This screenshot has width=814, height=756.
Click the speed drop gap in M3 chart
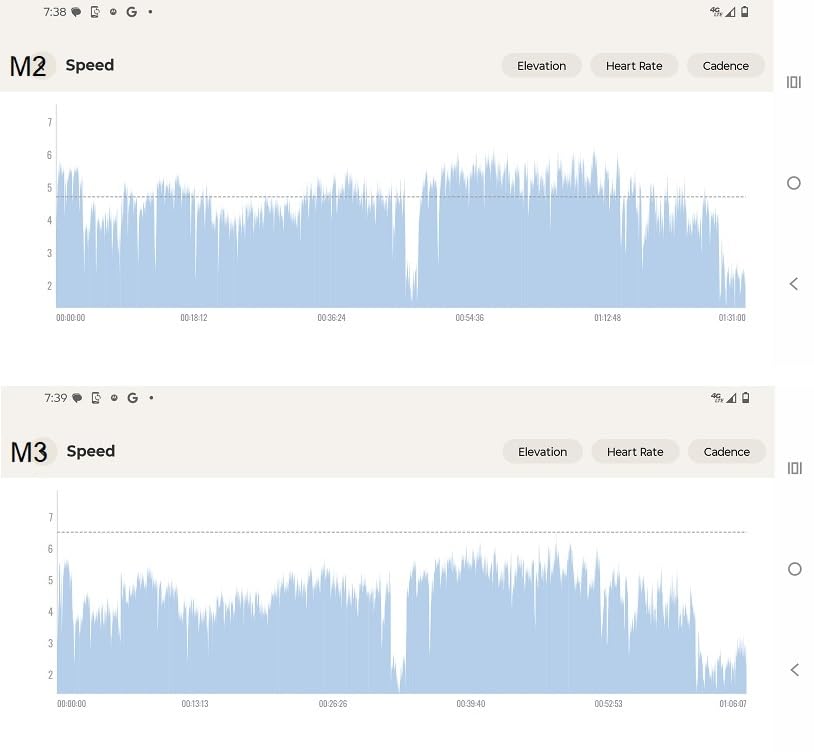(x=398, y=623)
